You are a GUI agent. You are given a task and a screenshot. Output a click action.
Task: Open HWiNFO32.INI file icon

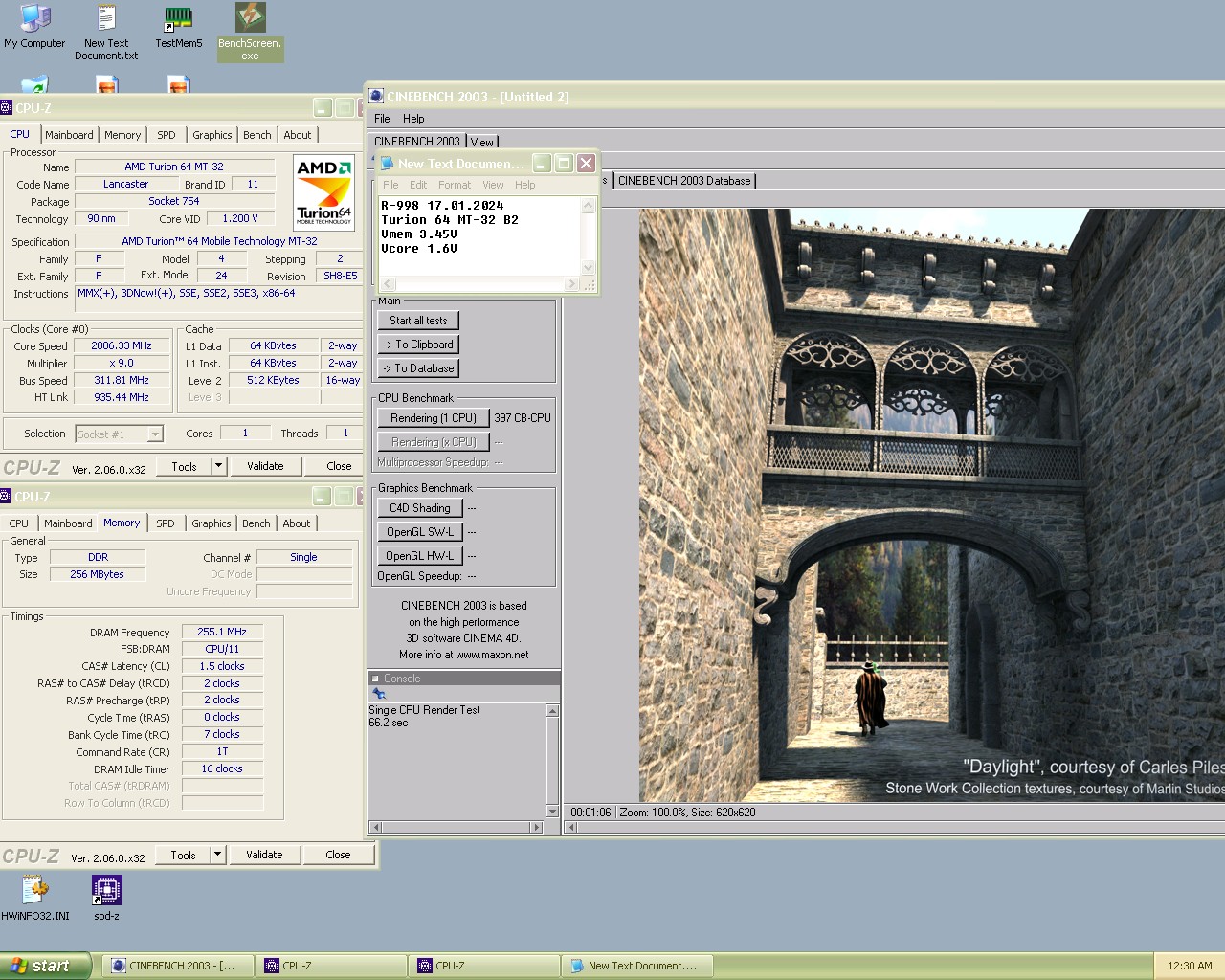pos(35,898)
